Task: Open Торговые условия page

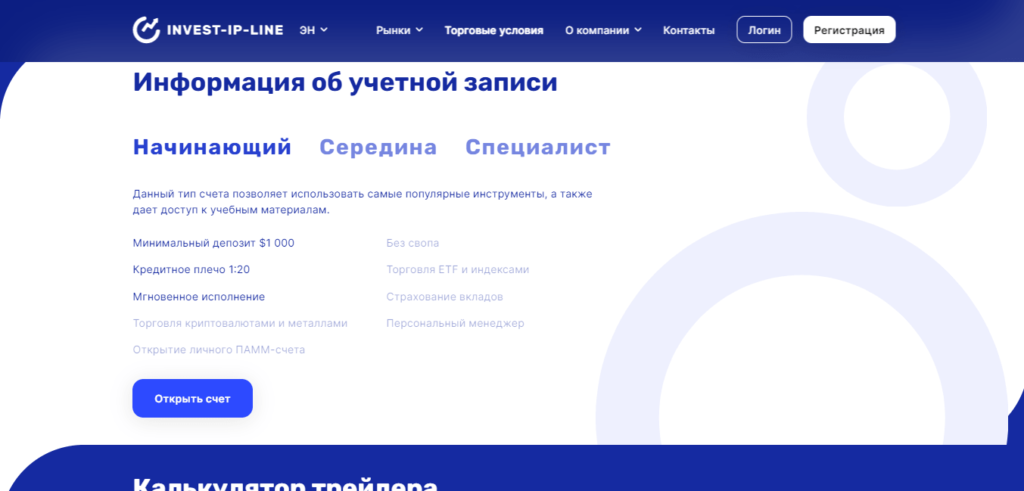Action: point(494,30)
